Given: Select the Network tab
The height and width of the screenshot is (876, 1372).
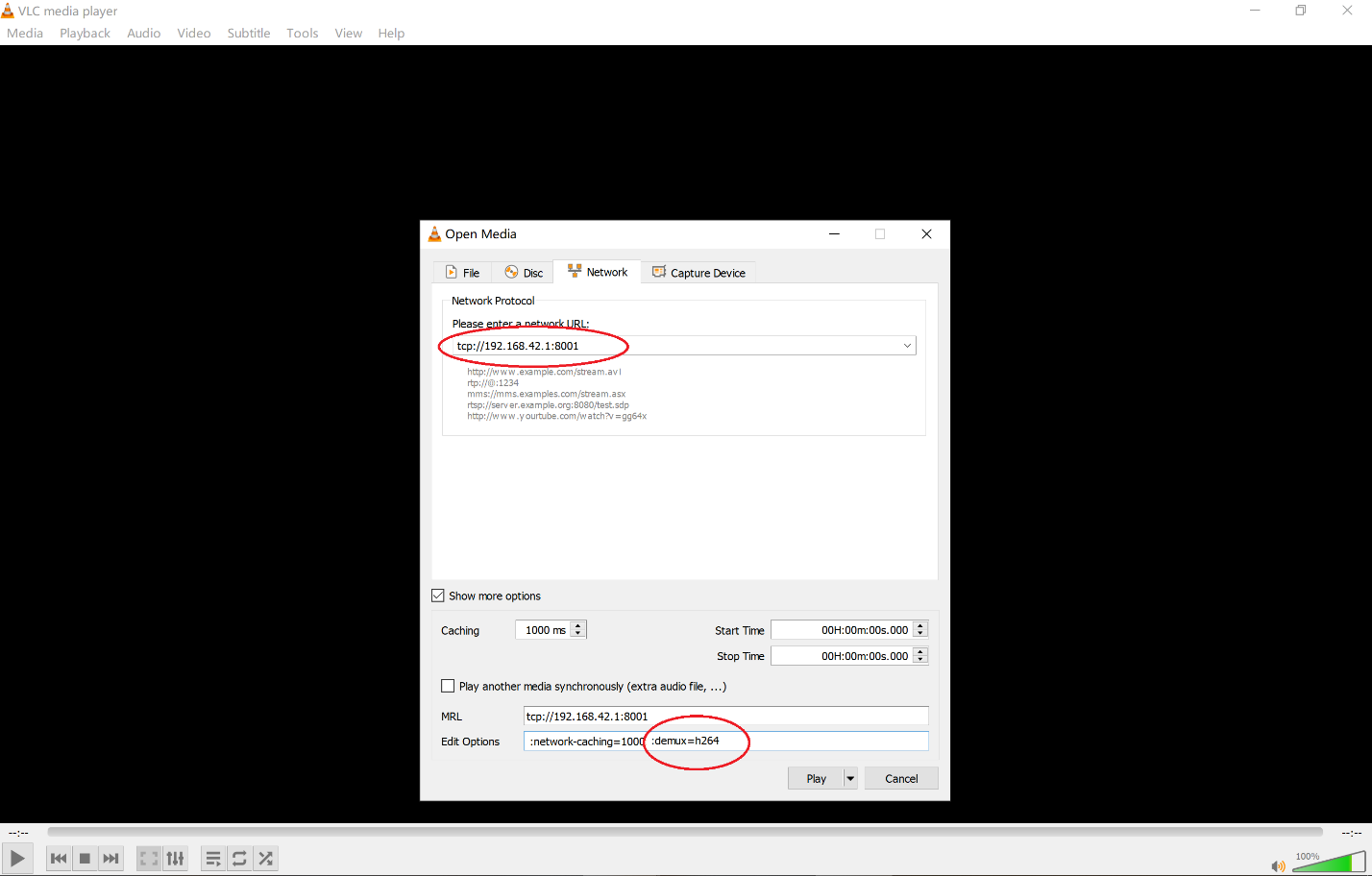Looking at the screenshot, I should click(597, 272).
